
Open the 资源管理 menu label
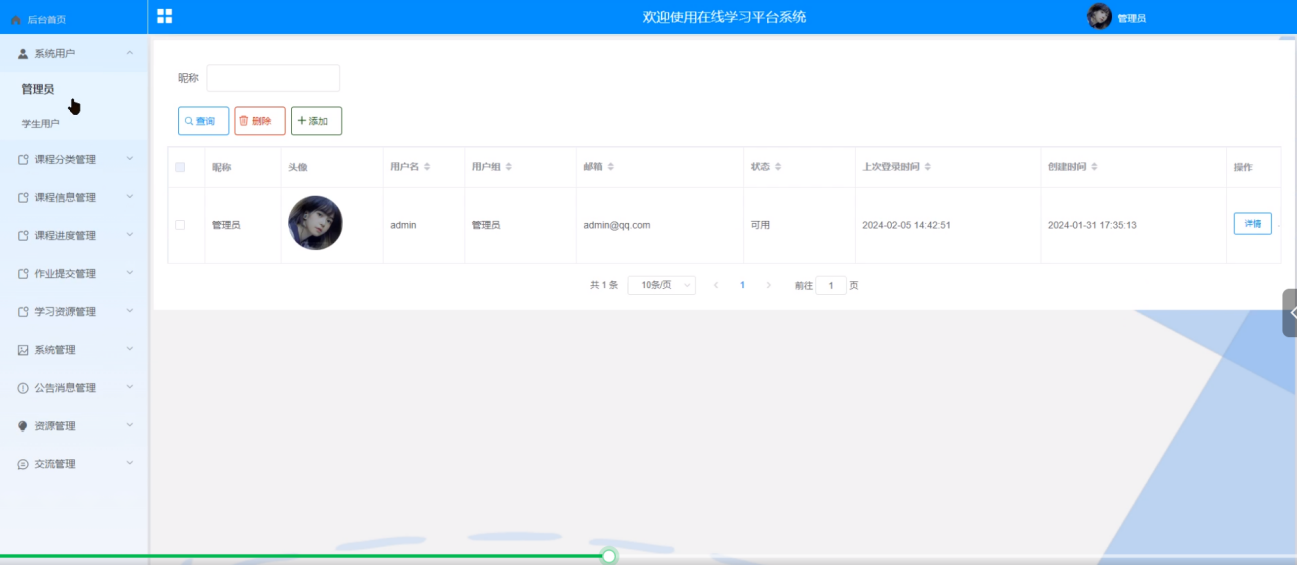point(55,426)
